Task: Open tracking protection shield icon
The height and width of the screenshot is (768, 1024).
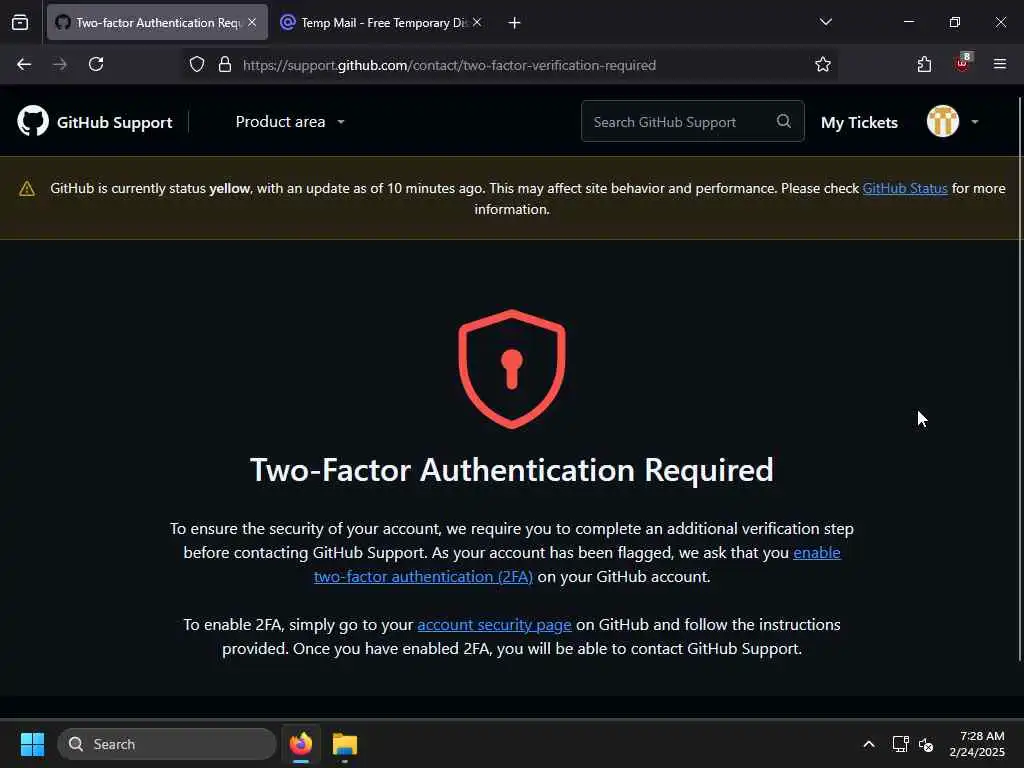Action: [x=197, y=65]
